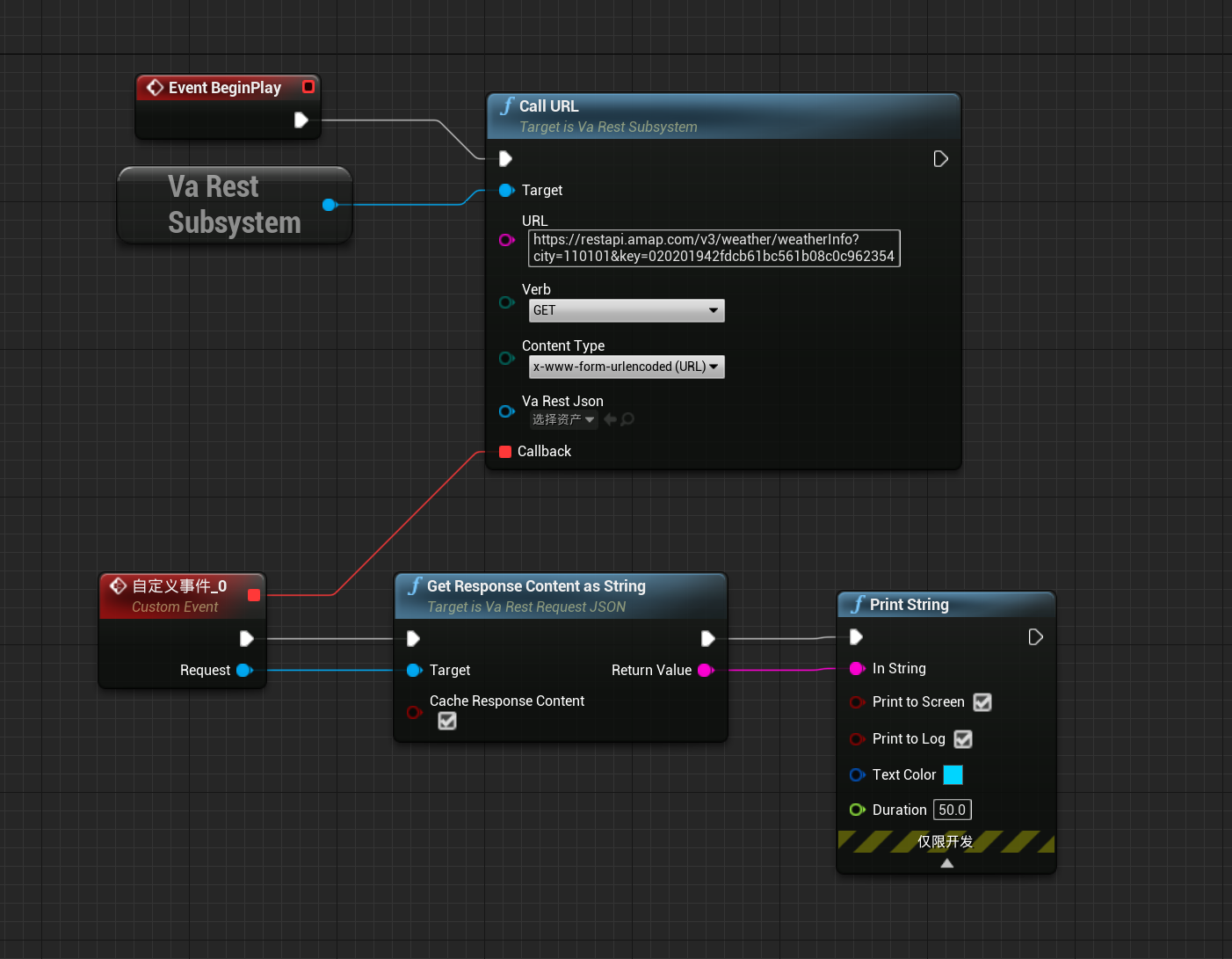Click the Text Color swatch on Print String
1232x959 pixels.
point(953,774)
